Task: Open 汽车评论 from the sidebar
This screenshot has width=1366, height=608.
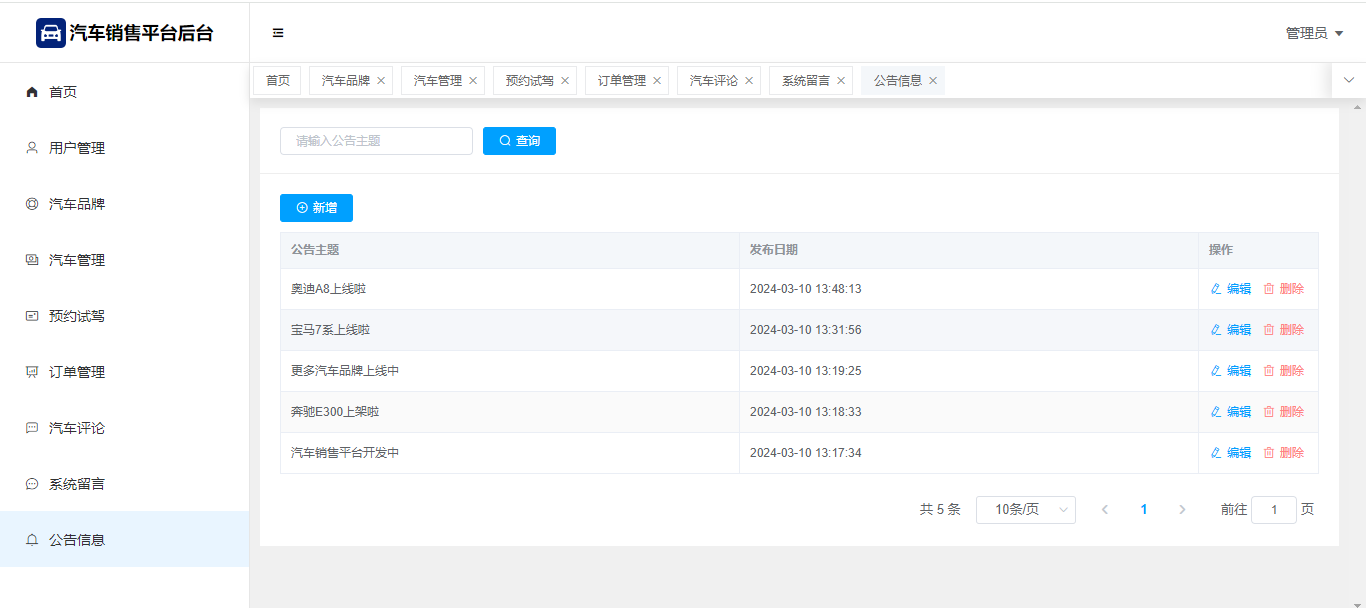Action: click(77, 428)
